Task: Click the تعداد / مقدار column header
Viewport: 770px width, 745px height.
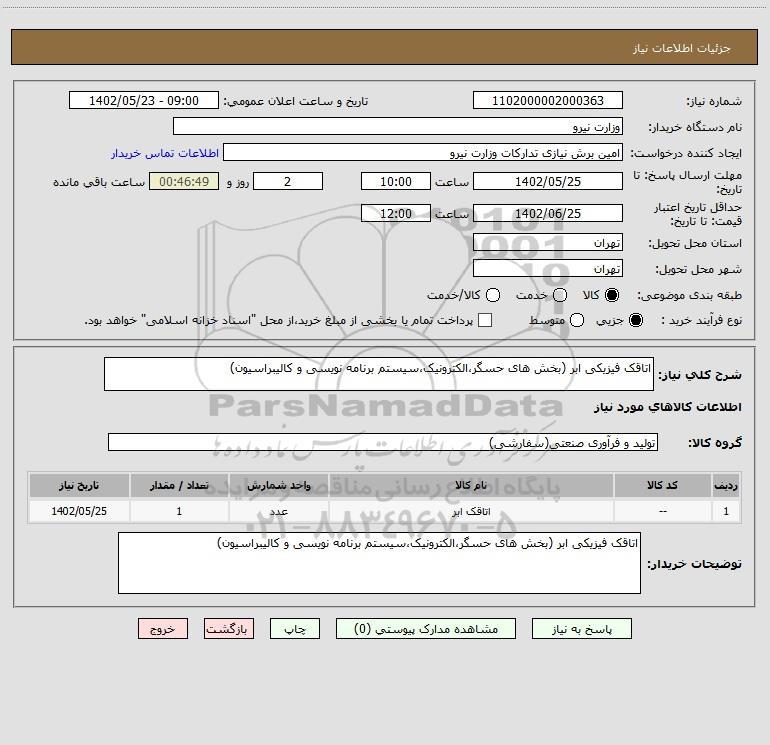Action: [179, 485]
